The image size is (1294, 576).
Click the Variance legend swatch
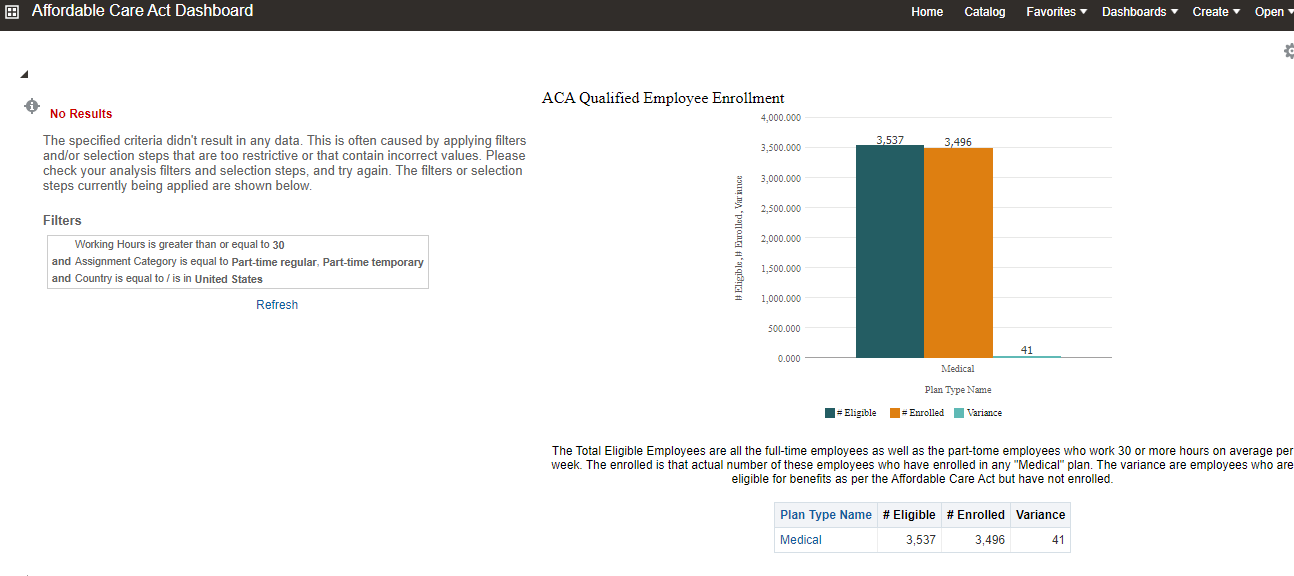959,413
